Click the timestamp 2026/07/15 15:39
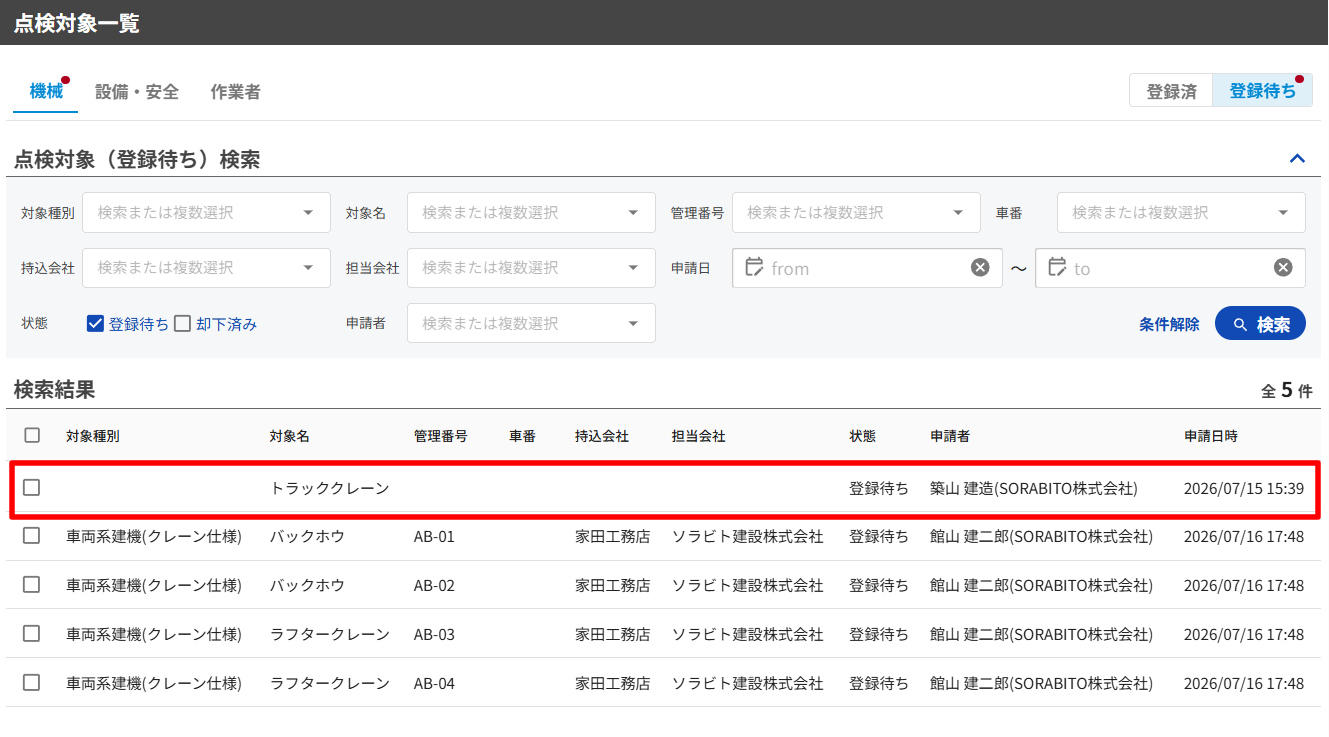Viewport: 1329px width, 737px height. click(x=1244, y=488)
